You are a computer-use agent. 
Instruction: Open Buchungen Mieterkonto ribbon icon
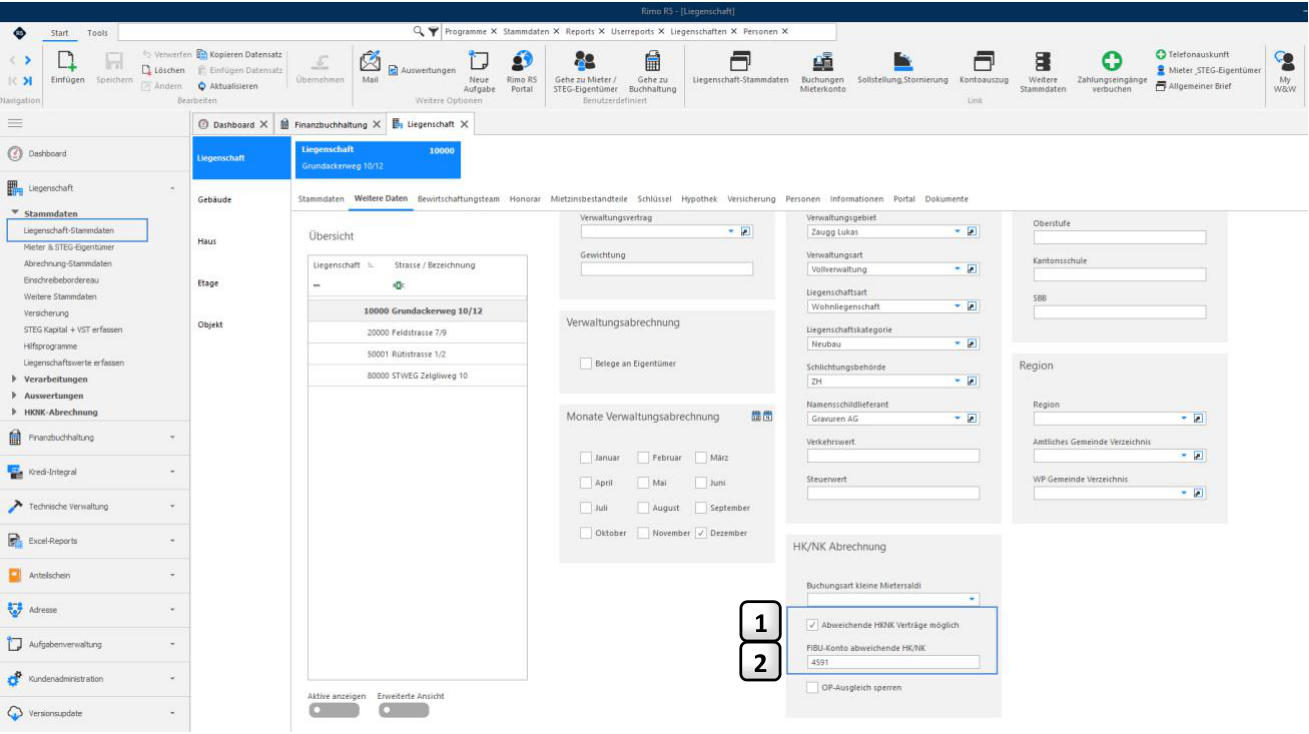point(823,61)
